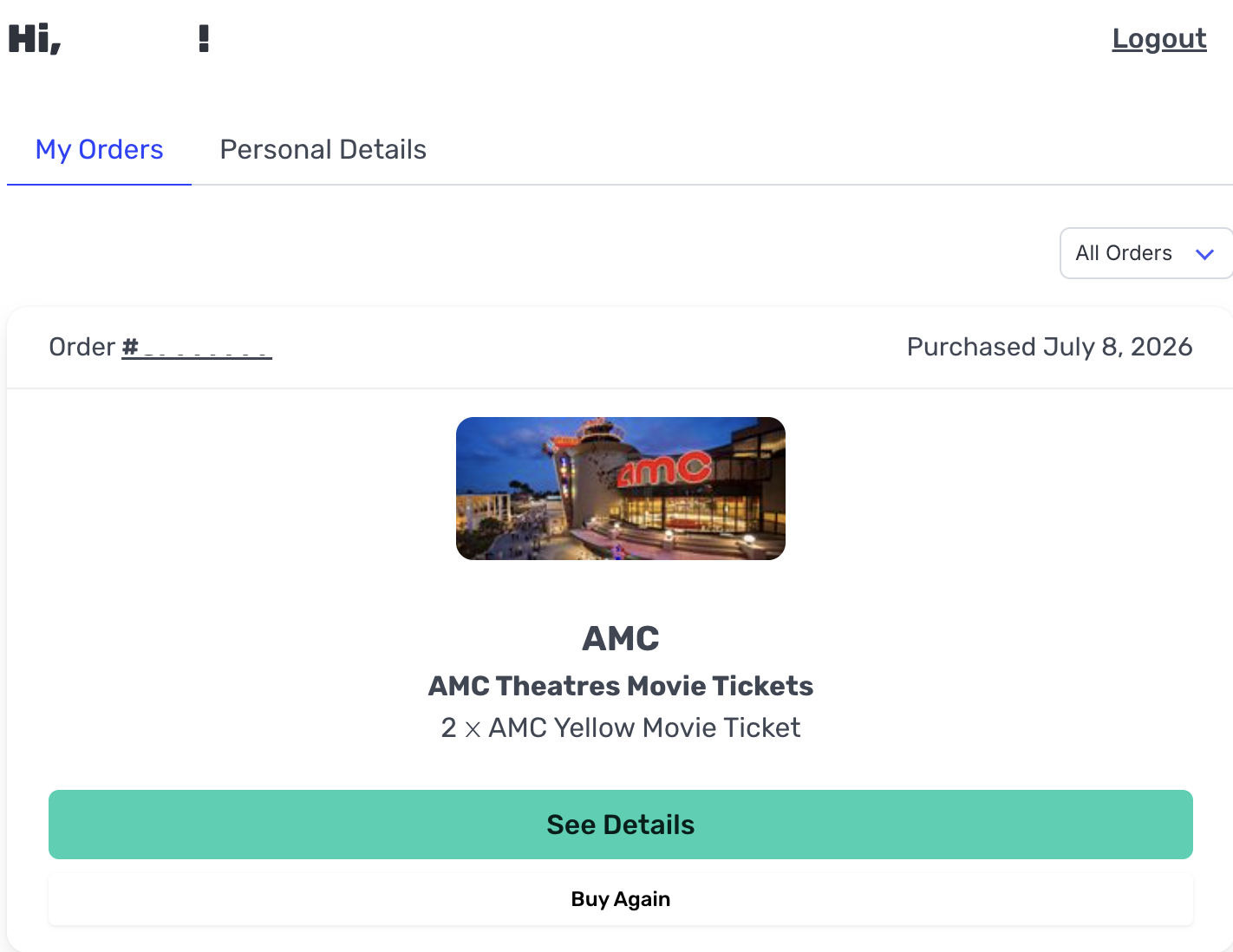Screen dimensions: 1233x952
Task: Click the AMC Theatres Movie Tickets title
Action: click(x=621, y=686)
